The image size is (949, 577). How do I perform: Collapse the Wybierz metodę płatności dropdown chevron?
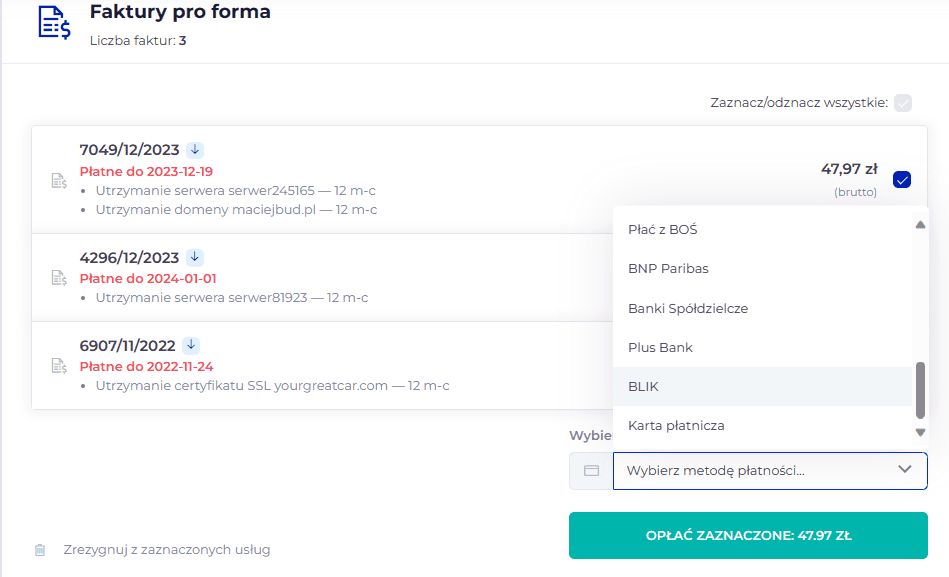pos(905,469)
